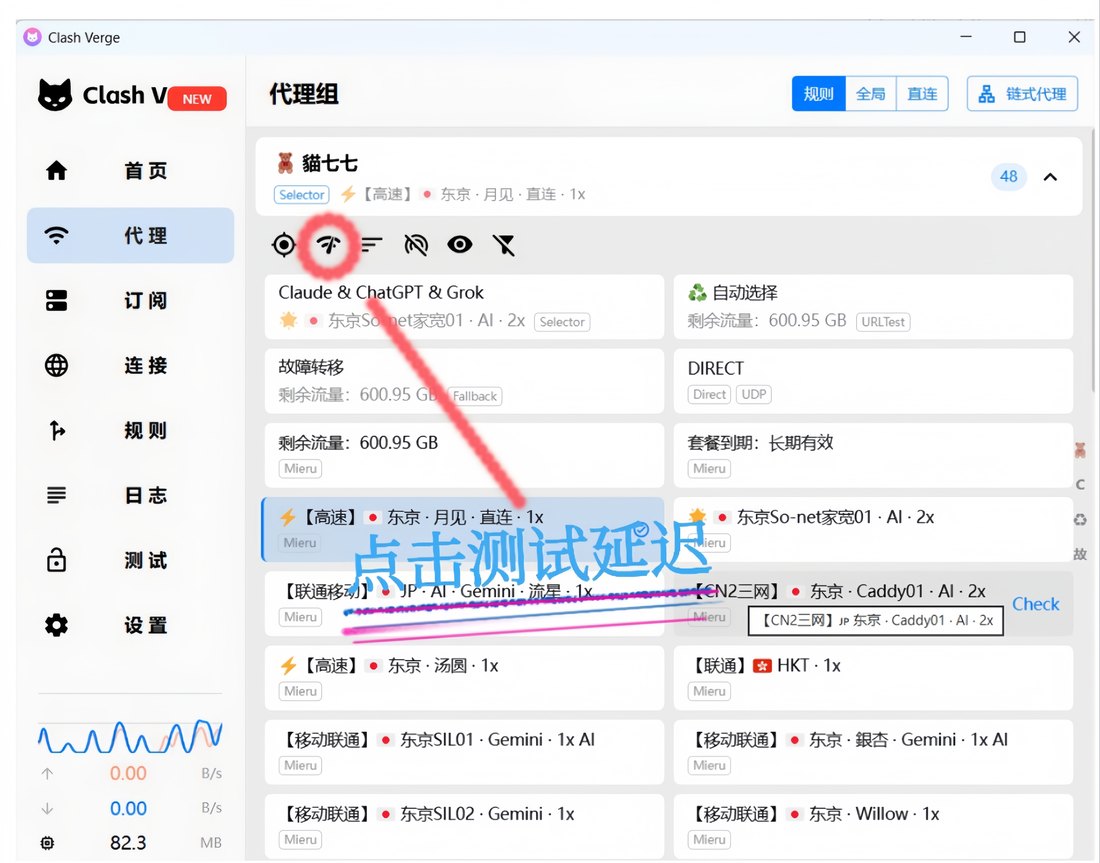1100x863 pixels.
Task: Open the 订阅 subscriptions page
Action: pos(130,300)
